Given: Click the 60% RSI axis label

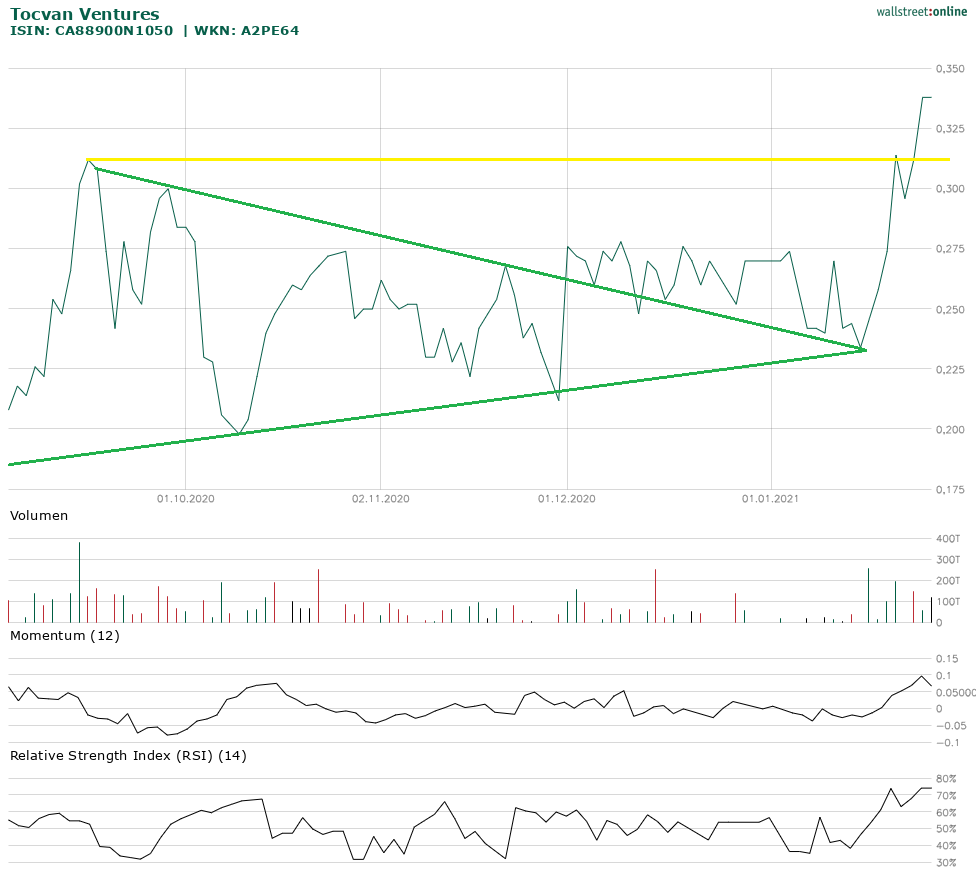Looking at the screenshot, I should coord(946,812).
